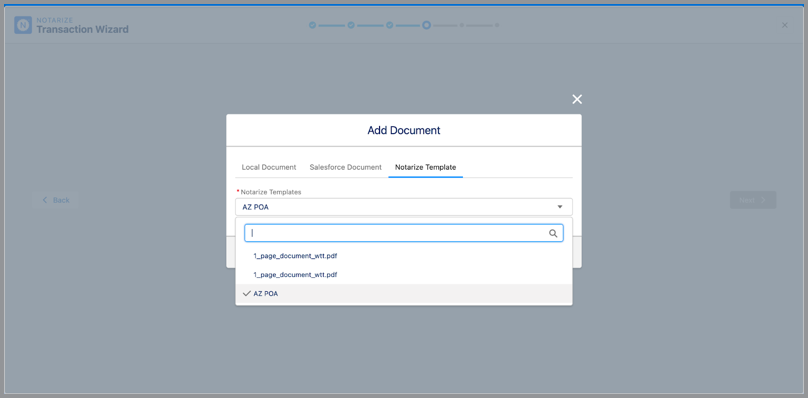Choose the second 1_page_document_wtt.pdf option

404,275
